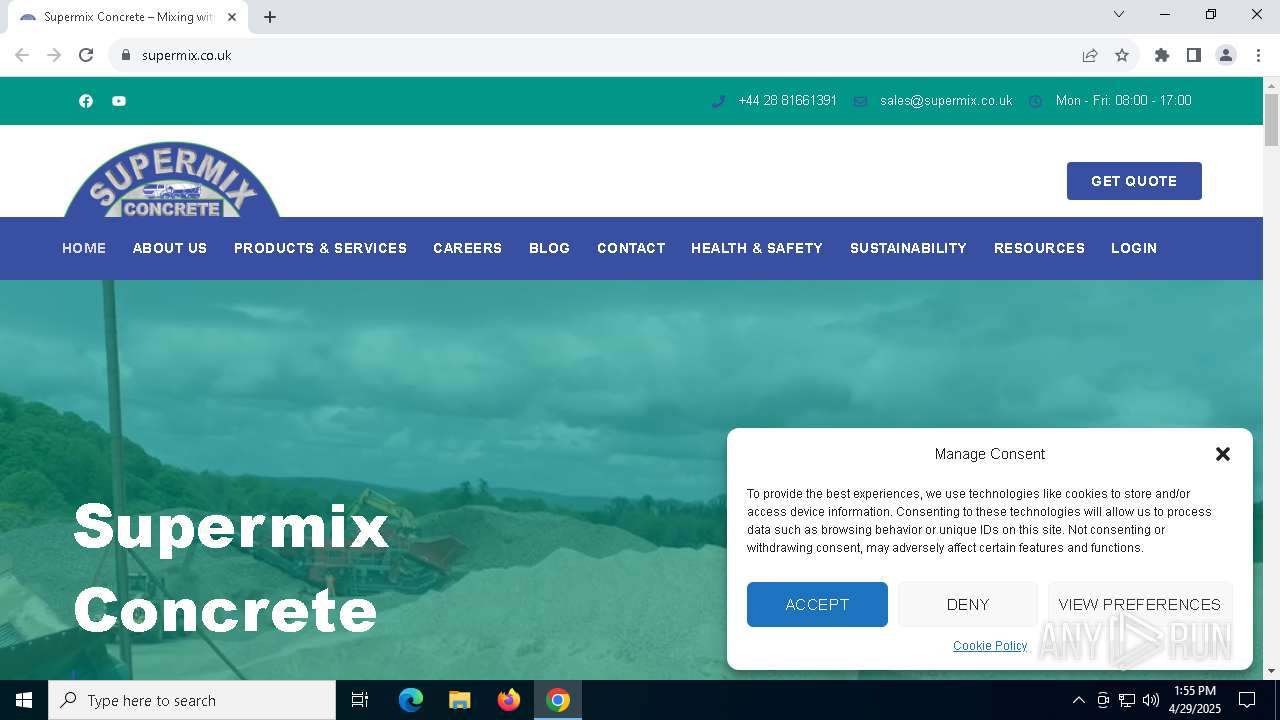Click the scrollbar down arrow

point(1271,671)
